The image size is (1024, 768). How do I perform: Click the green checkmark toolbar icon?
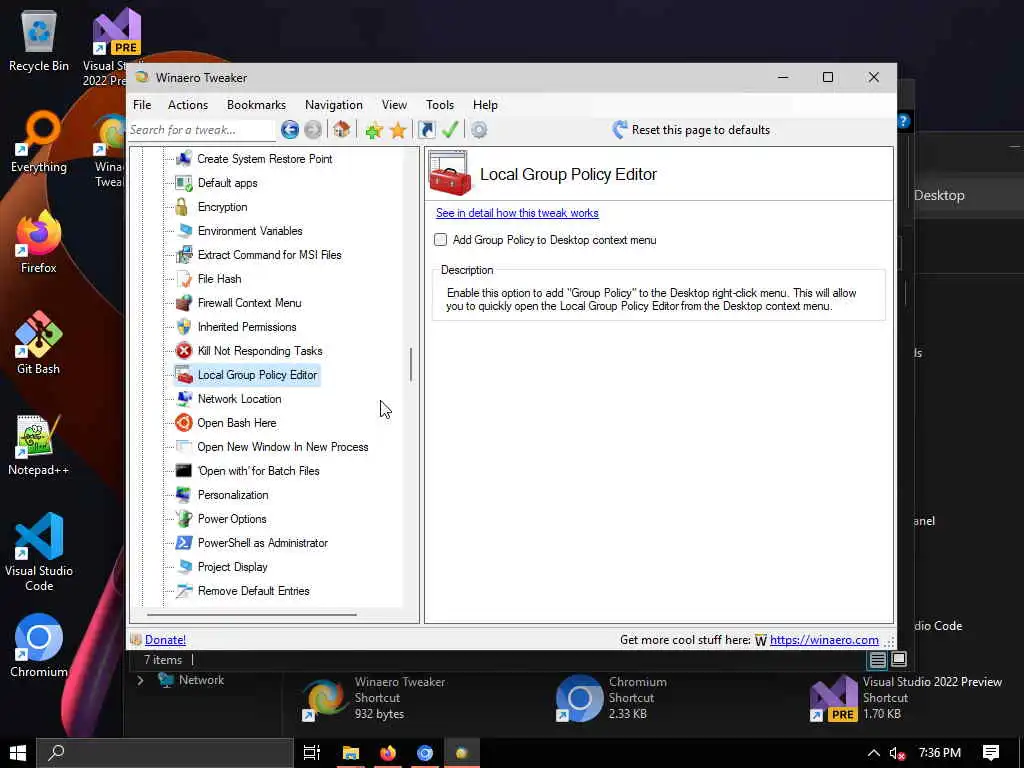click(450, 129)
